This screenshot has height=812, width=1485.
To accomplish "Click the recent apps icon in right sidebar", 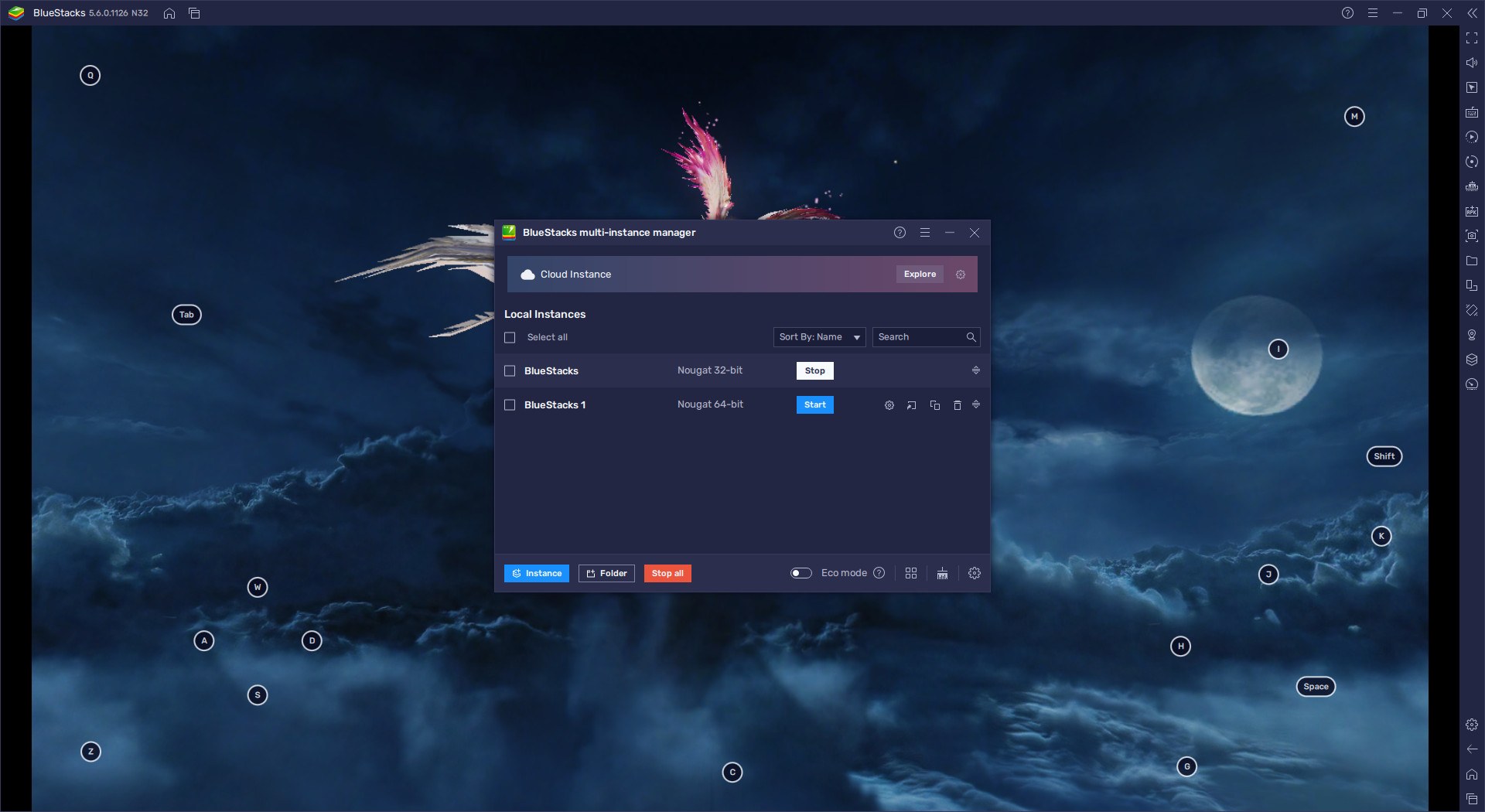I will tap(1472, 799).
